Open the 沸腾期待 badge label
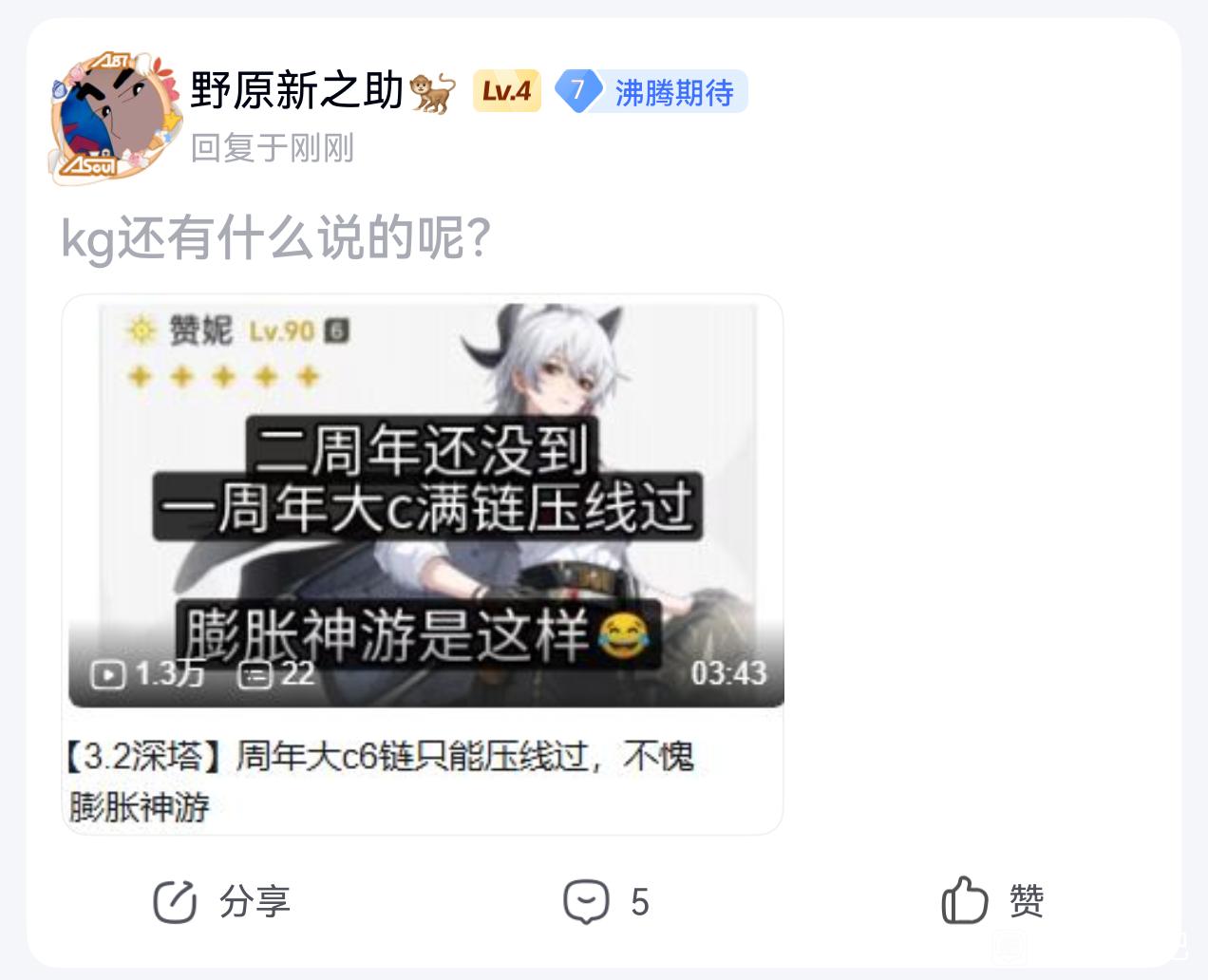This screenshot has width=1208, height=980. 674,92
